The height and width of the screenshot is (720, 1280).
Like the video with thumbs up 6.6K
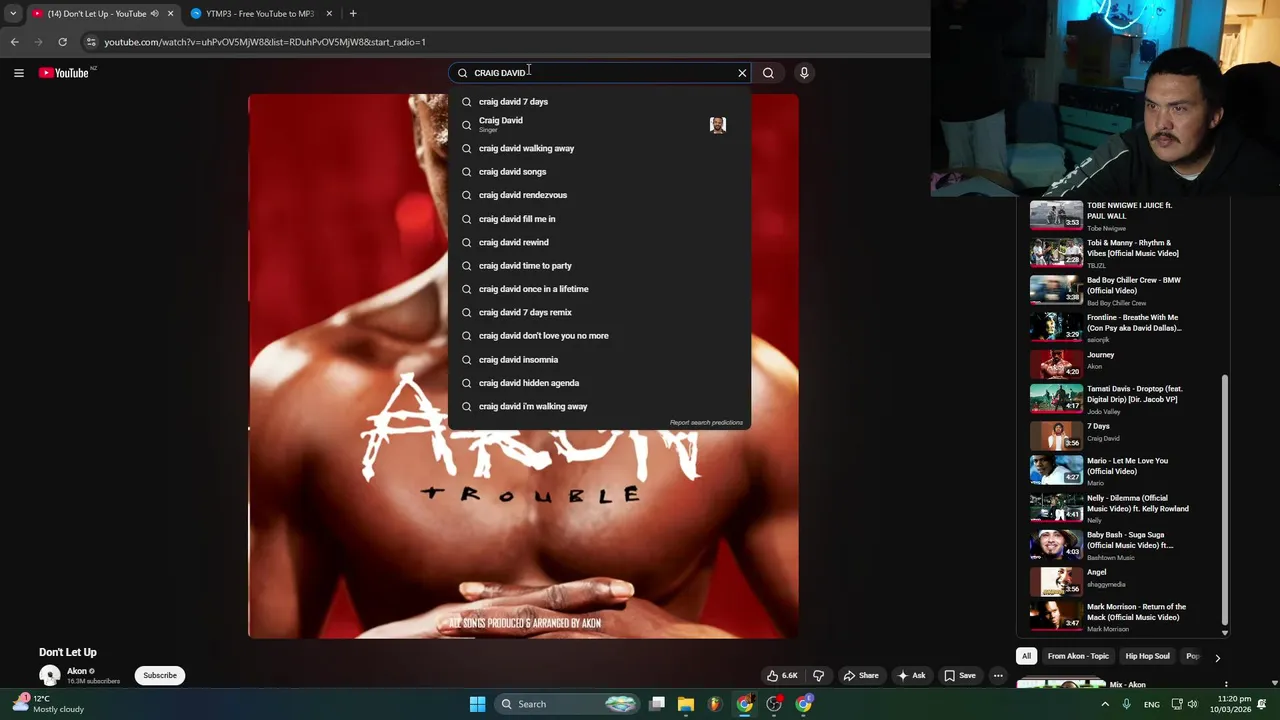pyautogui.click(x=782, y=676)
